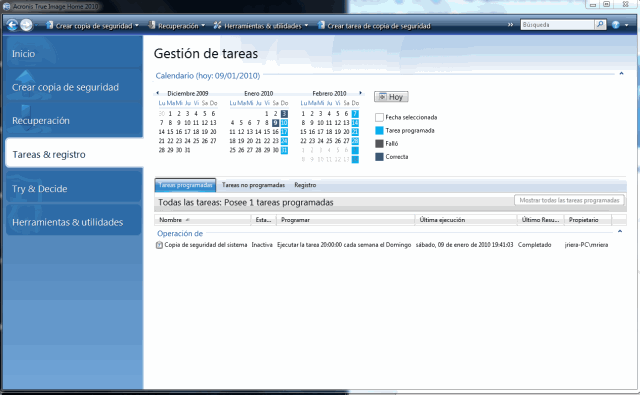The height and width of the screenshot is (395, 640).
Task: Open the blue Help question mark icon
Action: [616, 25]
